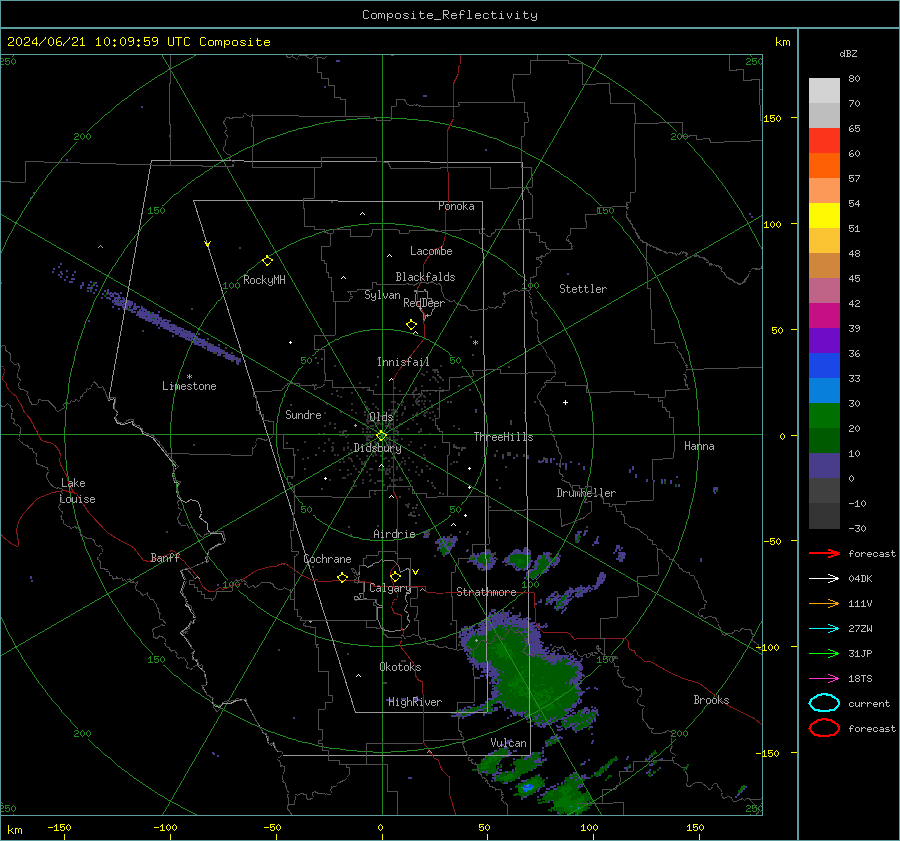
Task: Click the Sundre city label
Action: 303,414
